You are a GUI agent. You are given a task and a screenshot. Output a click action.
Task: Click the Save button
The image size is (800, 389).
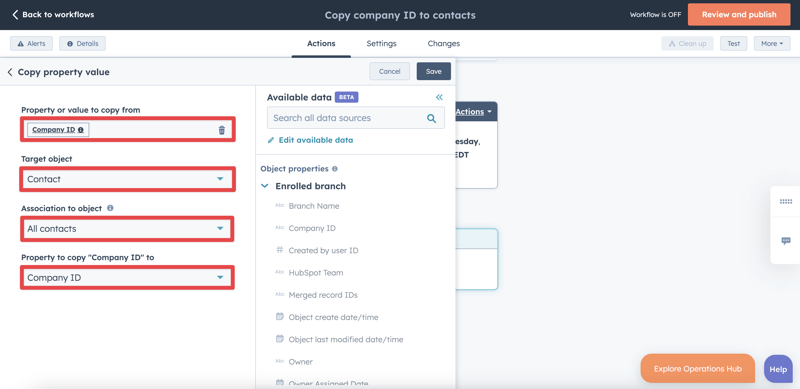pos(433,71)
